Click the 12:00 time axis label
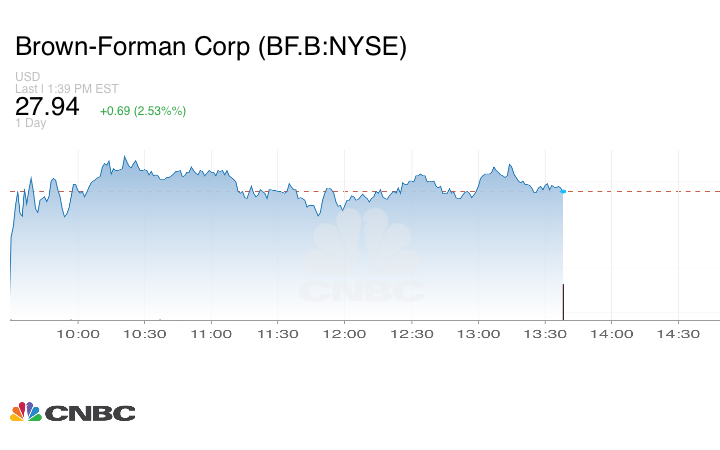The width and height of the screenshot is (720, 450). coord(345,334)
